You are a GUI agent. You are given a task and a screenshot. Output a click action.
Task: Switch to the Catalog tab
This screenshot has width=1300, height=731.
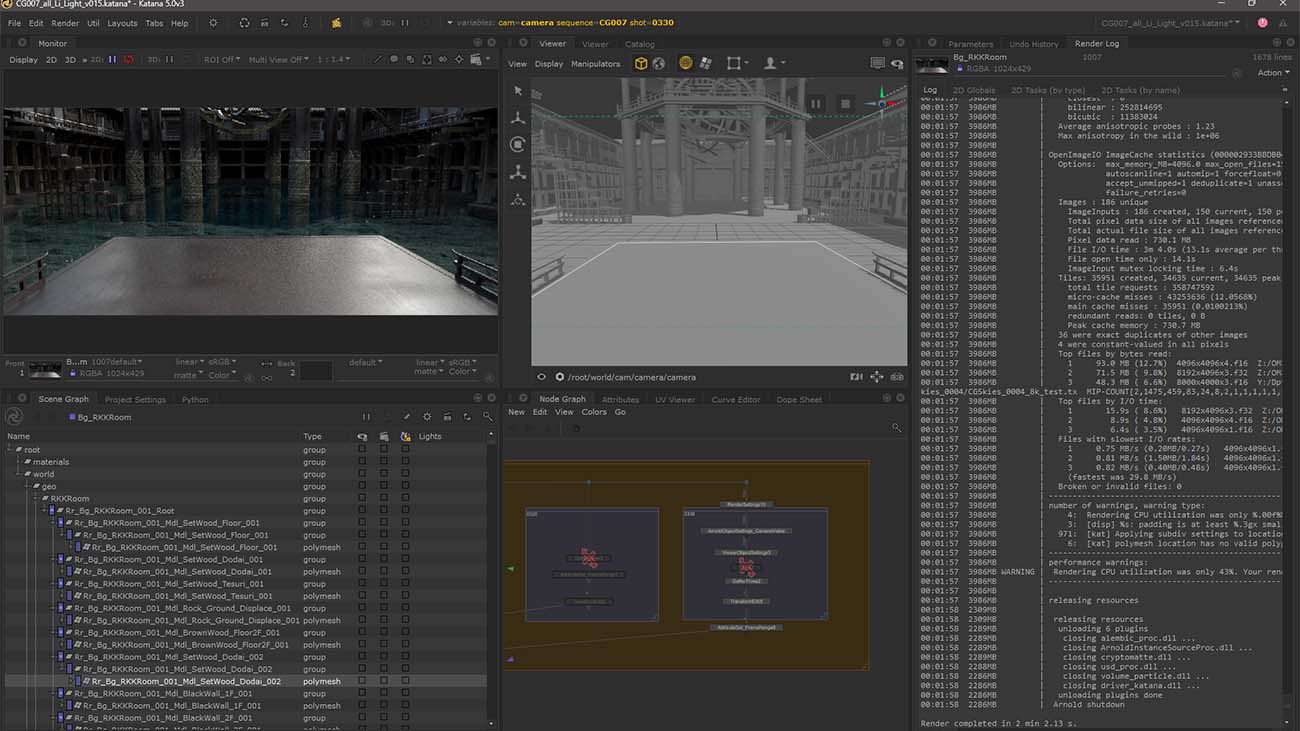pos(640,44)
